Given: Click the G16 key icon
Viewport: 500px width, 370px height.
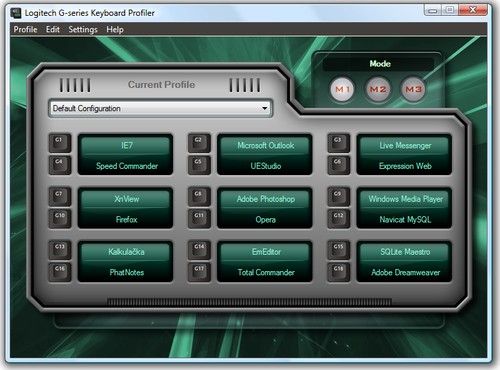Looking at the screenshot, I should point(60,272).
